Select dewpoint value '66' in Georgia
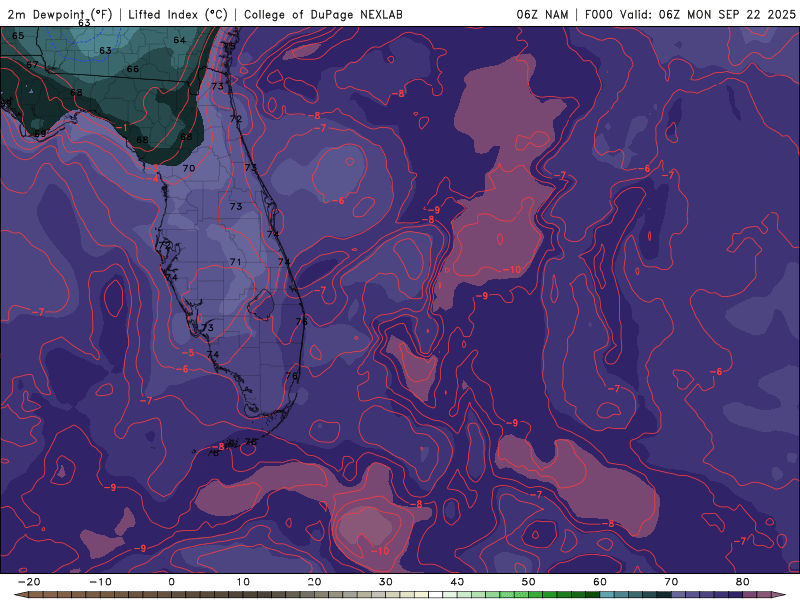Viewport: 800px width, 600px height. (x=133, y=69)
